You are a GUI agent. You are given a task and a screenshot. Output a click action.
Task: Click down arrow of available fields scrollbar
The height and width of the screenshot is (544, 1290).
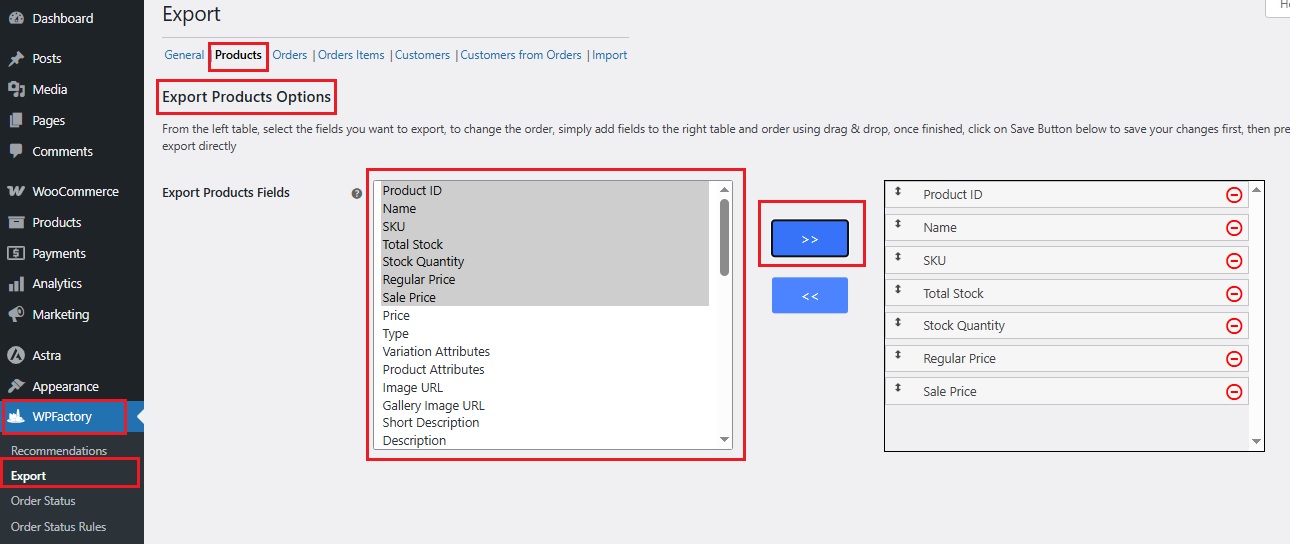click(x=724, y=439)
